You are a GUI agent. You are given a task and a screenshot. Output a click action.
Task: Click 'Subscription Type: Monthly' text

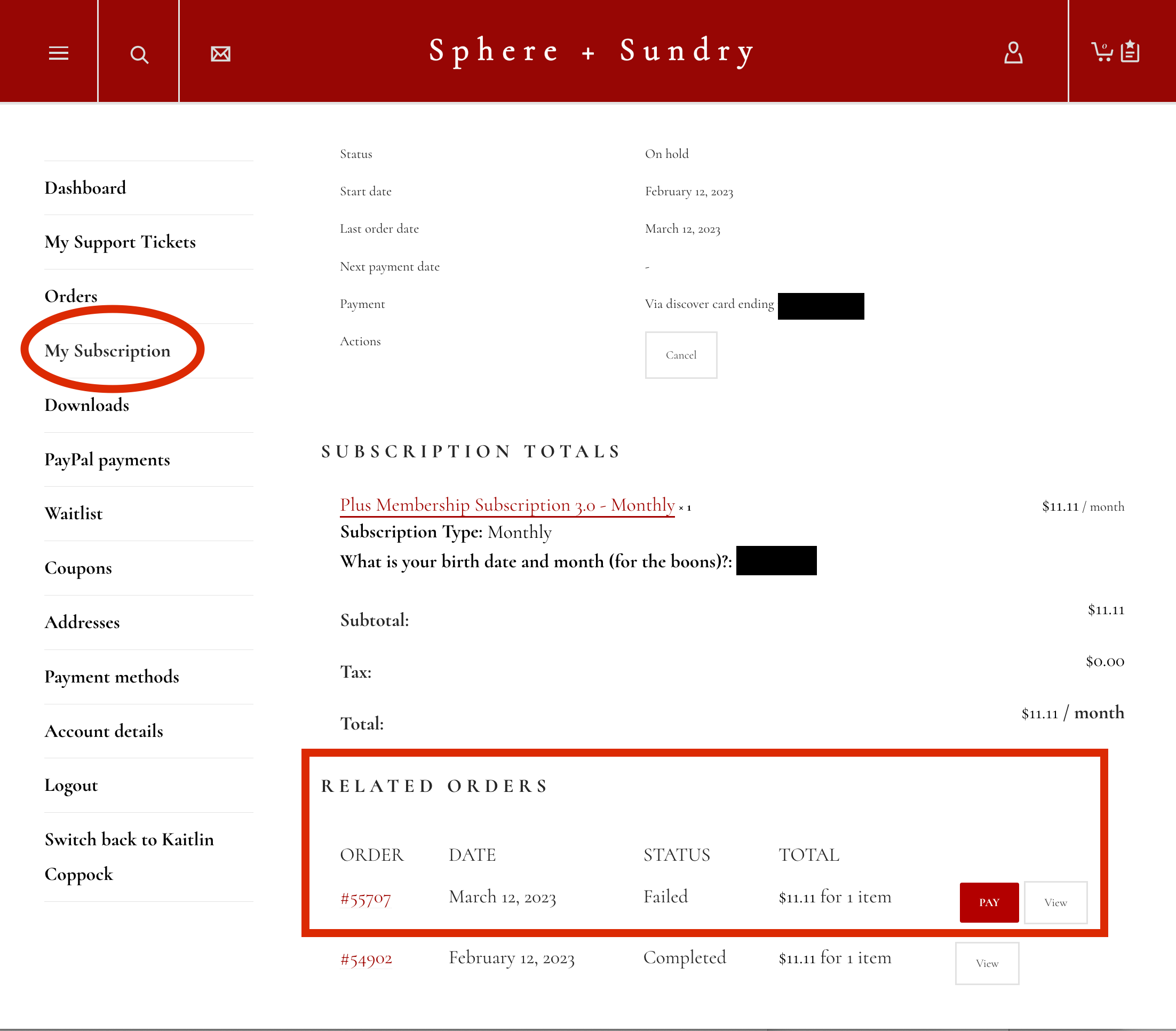[x=446, y=532]
